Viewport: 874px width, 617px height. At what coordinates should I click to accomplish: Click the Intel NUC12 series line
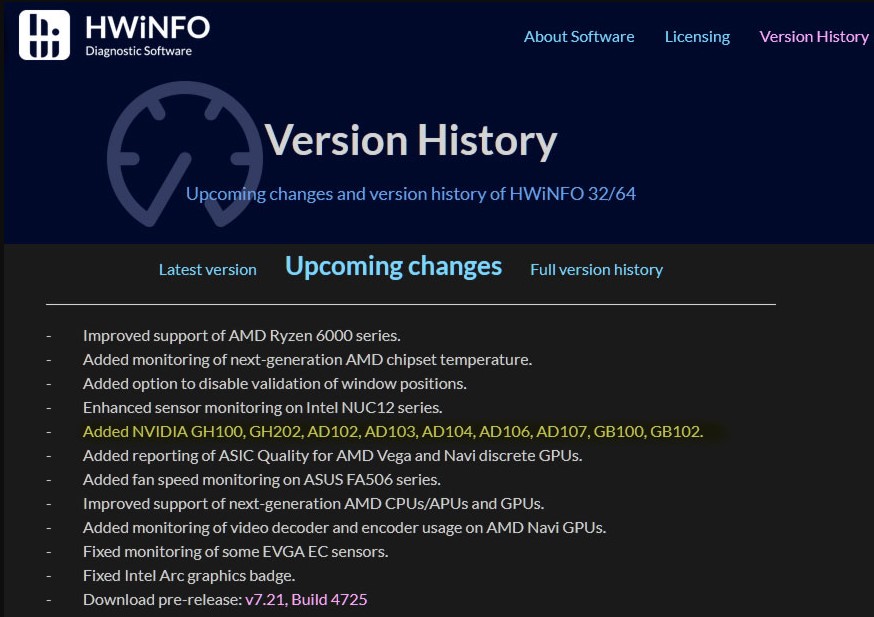[262, 407]
